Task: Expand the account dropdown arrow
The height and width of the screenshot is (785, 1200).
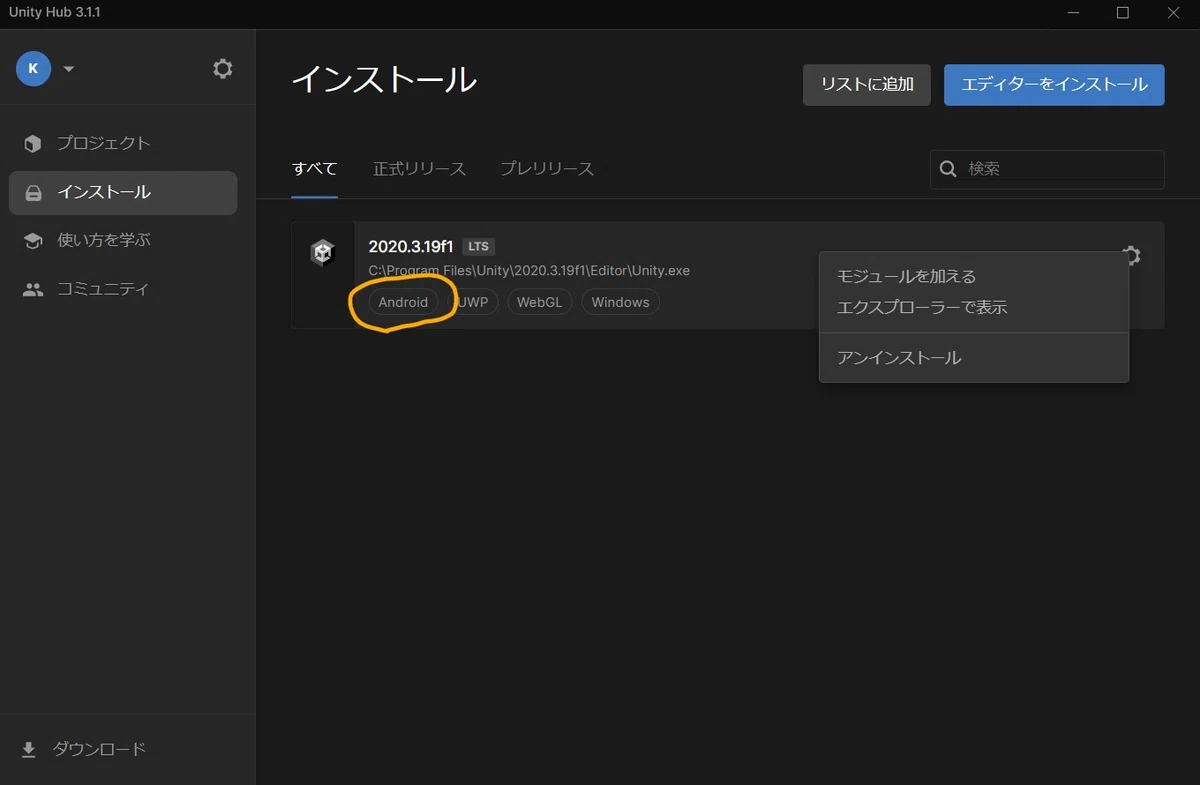Action: tap(69, 69)
